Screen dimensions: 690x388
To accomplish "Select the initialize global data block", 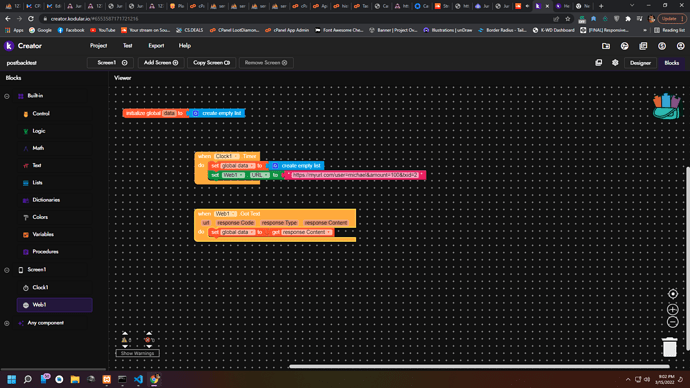I will coord(155,113).
